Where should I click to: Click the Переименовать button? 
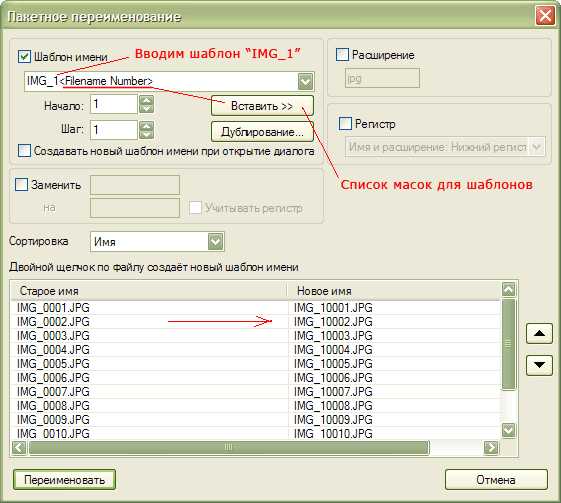64,480
